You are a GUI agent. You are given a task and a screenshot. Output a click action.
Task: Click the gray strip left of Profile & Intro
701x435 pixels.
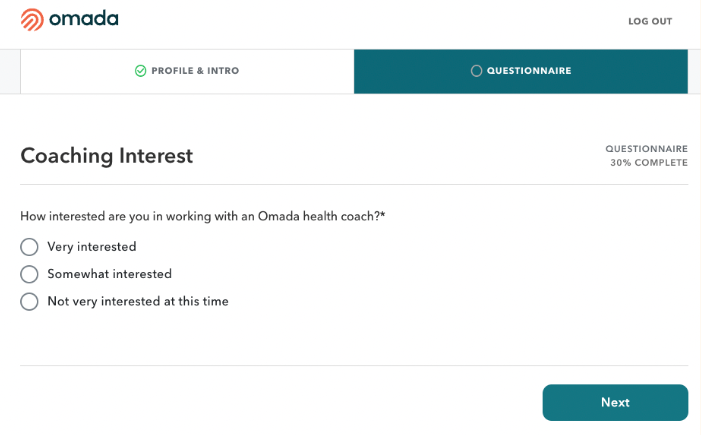tap(10, 71)
